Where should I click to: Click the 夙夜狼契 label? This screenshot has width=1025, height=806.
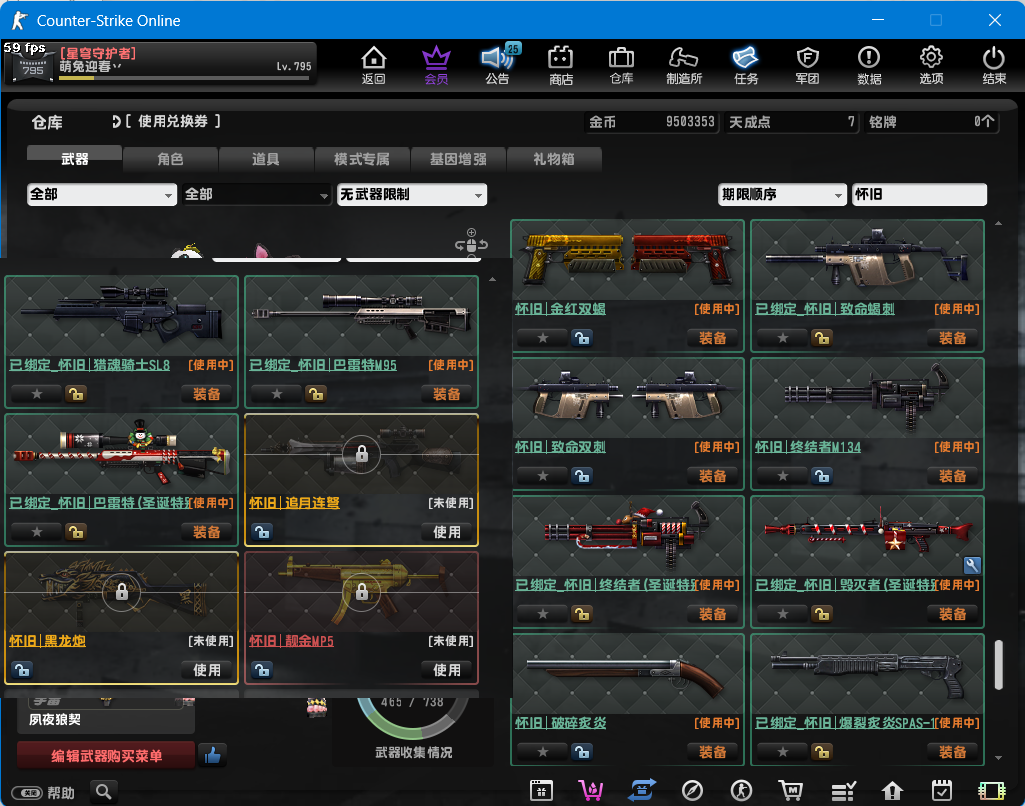point(55,720)
